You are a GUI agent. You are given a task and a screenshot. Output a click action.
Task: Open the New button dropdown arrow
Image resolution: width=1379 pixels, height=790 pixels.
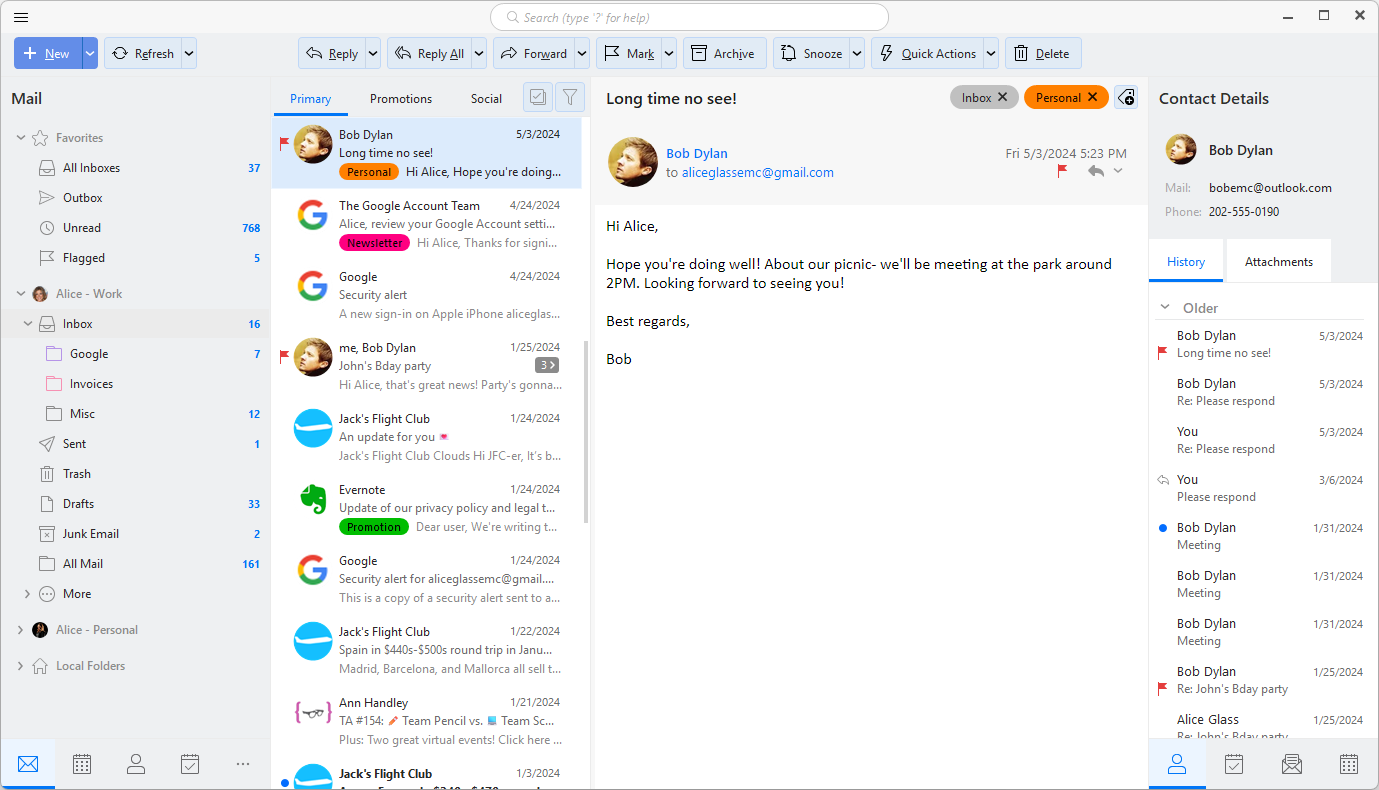tap(90, 54)
